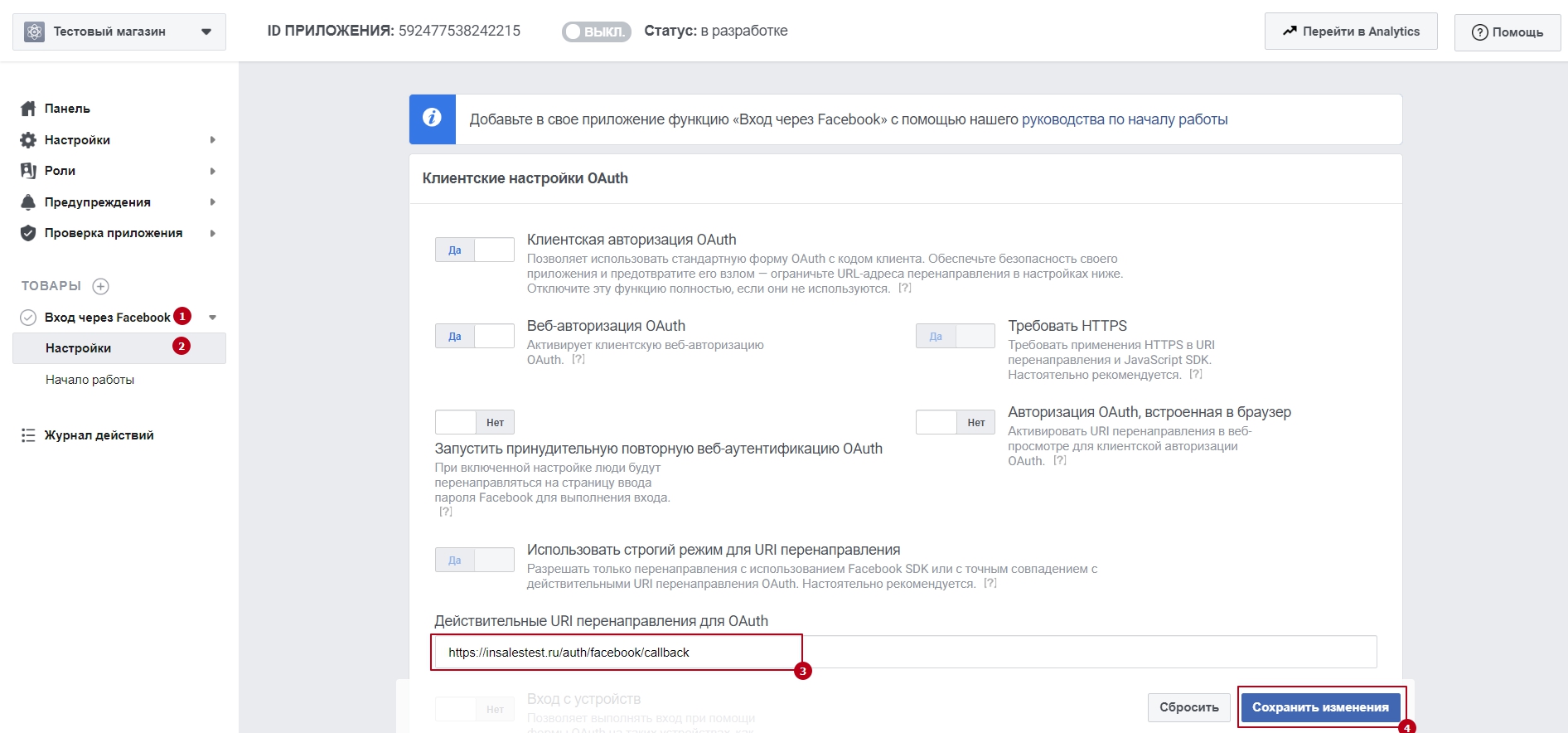
Task: Click help [?] after Требовать HTTPS description
Action: tap(1196, 374)
